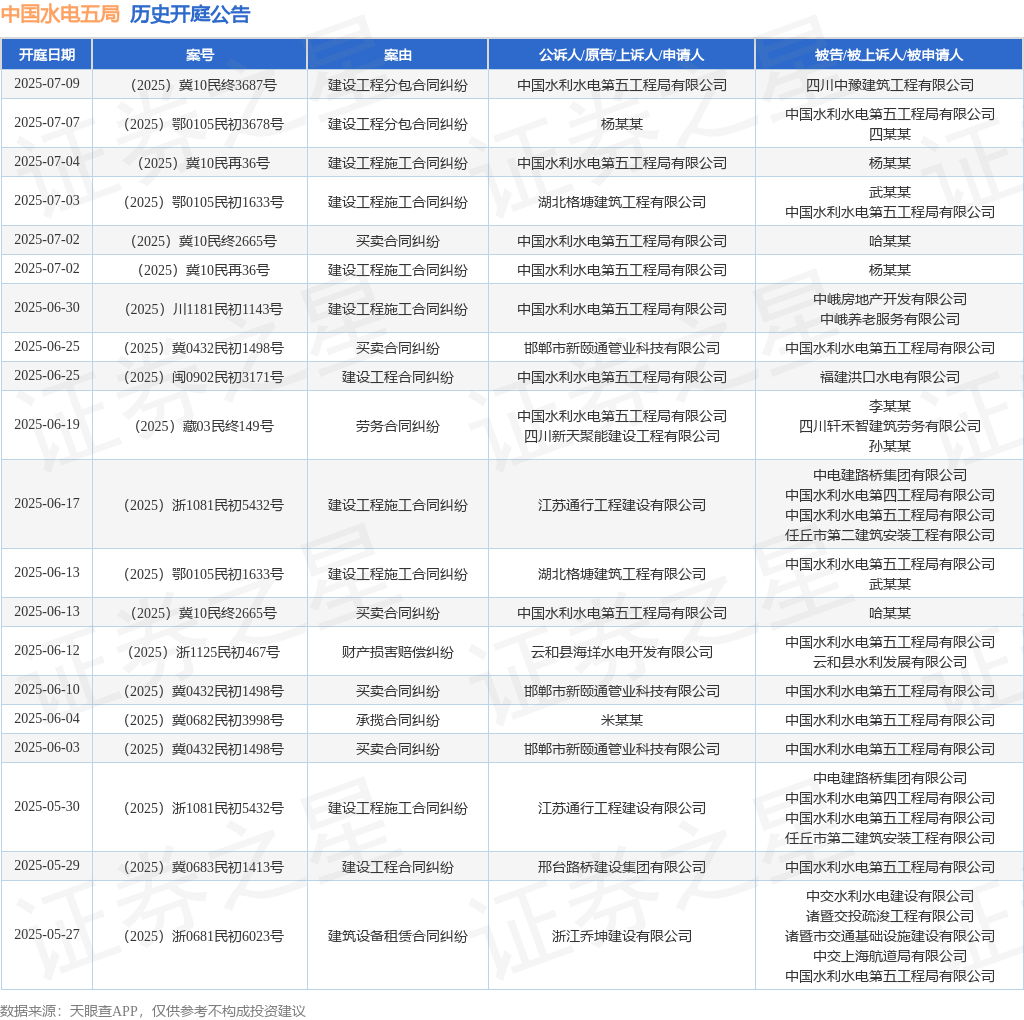Select the 承揽合同纠纷 cause cell

pos(397,720)
